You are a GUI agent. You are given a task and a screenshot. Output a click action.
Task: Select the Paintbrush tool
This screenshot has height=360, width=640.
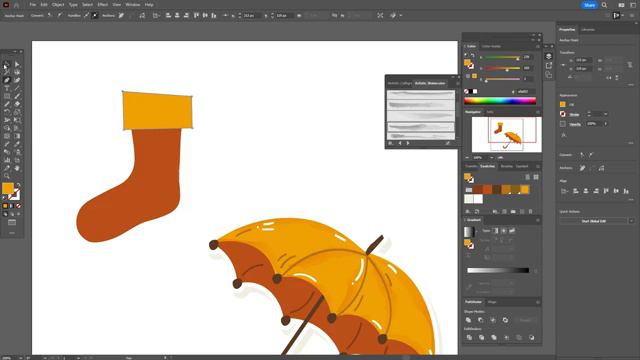(17, 96)
